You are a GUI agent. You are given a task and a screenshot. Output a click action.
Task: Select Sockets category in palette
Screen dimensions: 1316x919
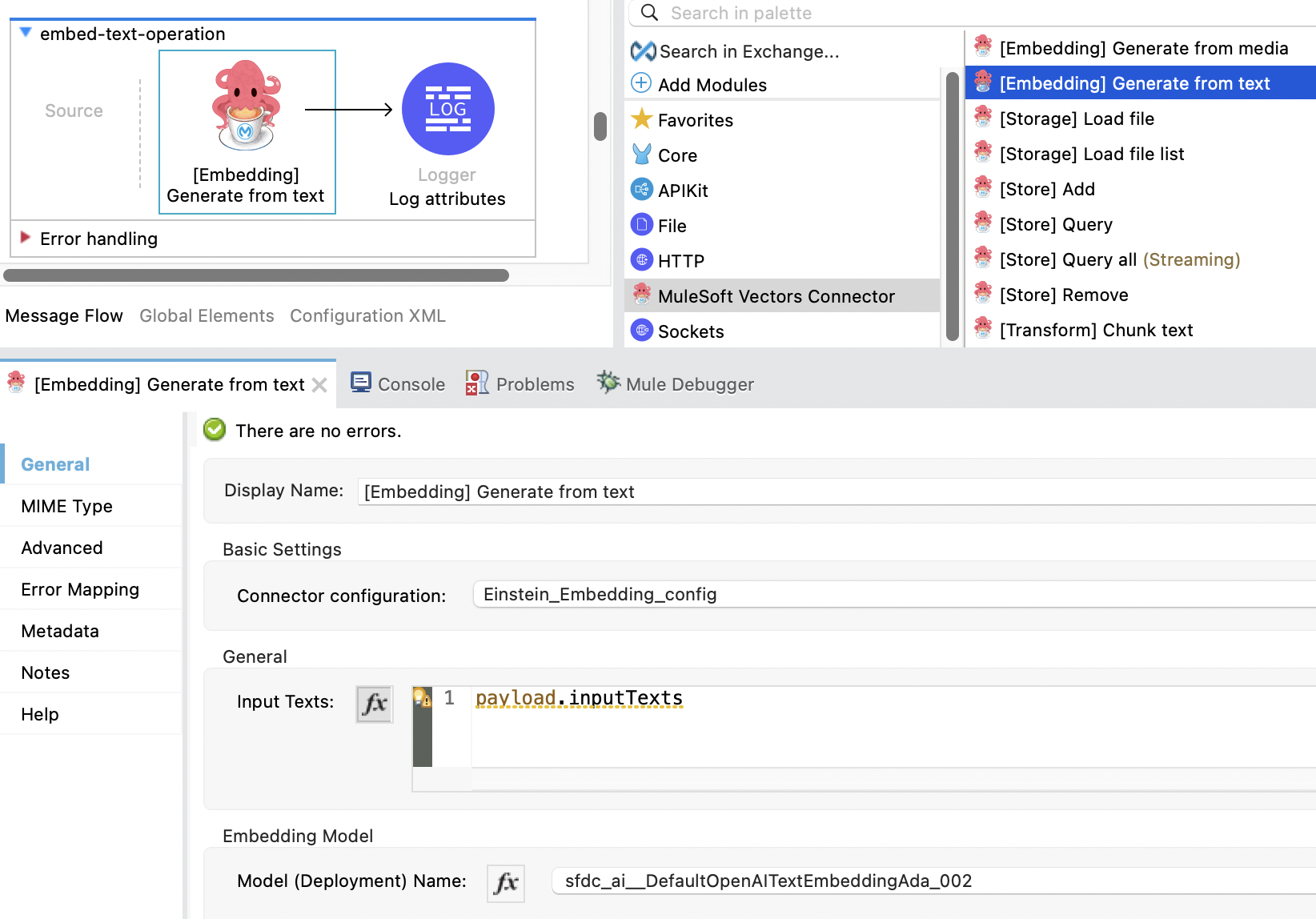[691, 331]
